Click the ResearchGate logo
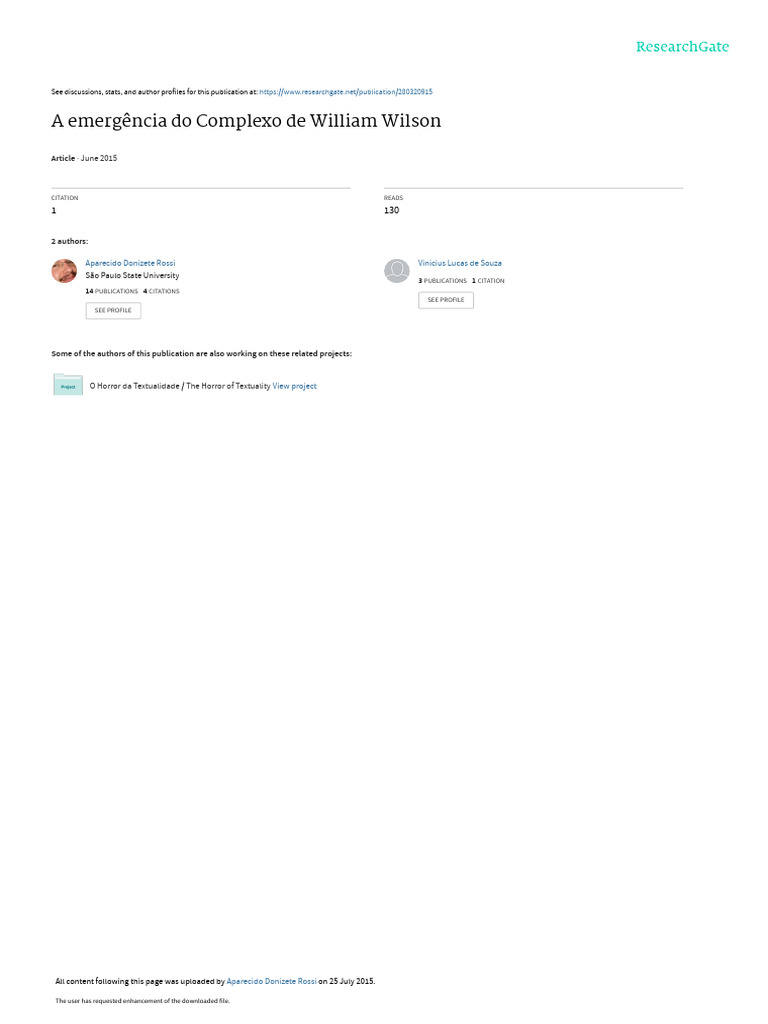Screen dimensions: 768x1024 point(682,46)
